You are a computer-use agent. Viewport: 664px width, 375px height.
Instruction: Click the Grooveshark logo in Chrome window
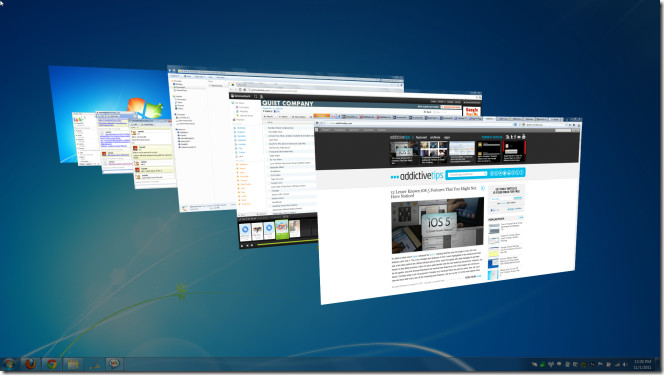[x=241, y=96]
